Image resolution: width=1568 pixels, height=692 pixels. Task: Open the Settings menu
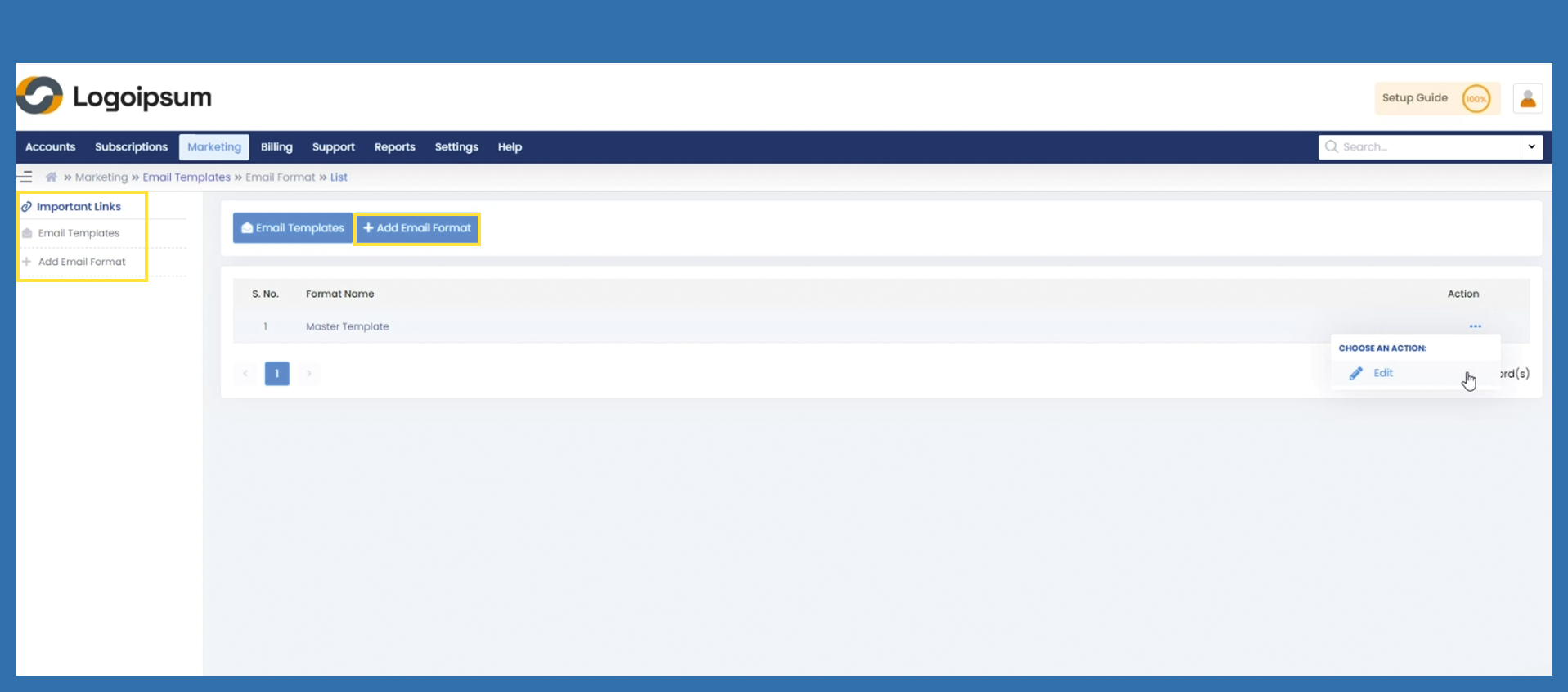pyautogui.click(x=456, y=147)
